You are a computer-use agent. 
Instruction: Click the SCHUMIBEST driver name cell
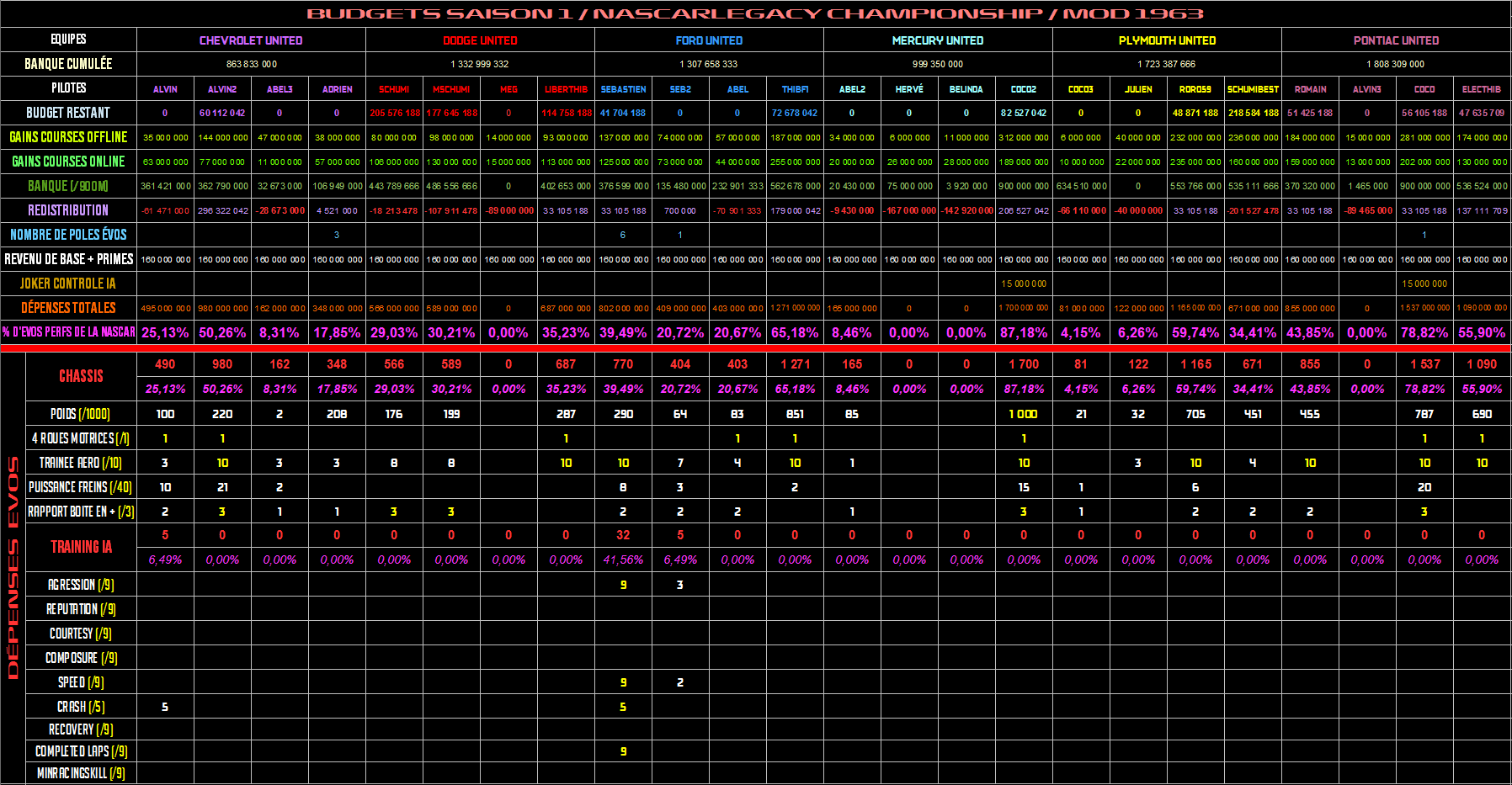pos(1253,89)
